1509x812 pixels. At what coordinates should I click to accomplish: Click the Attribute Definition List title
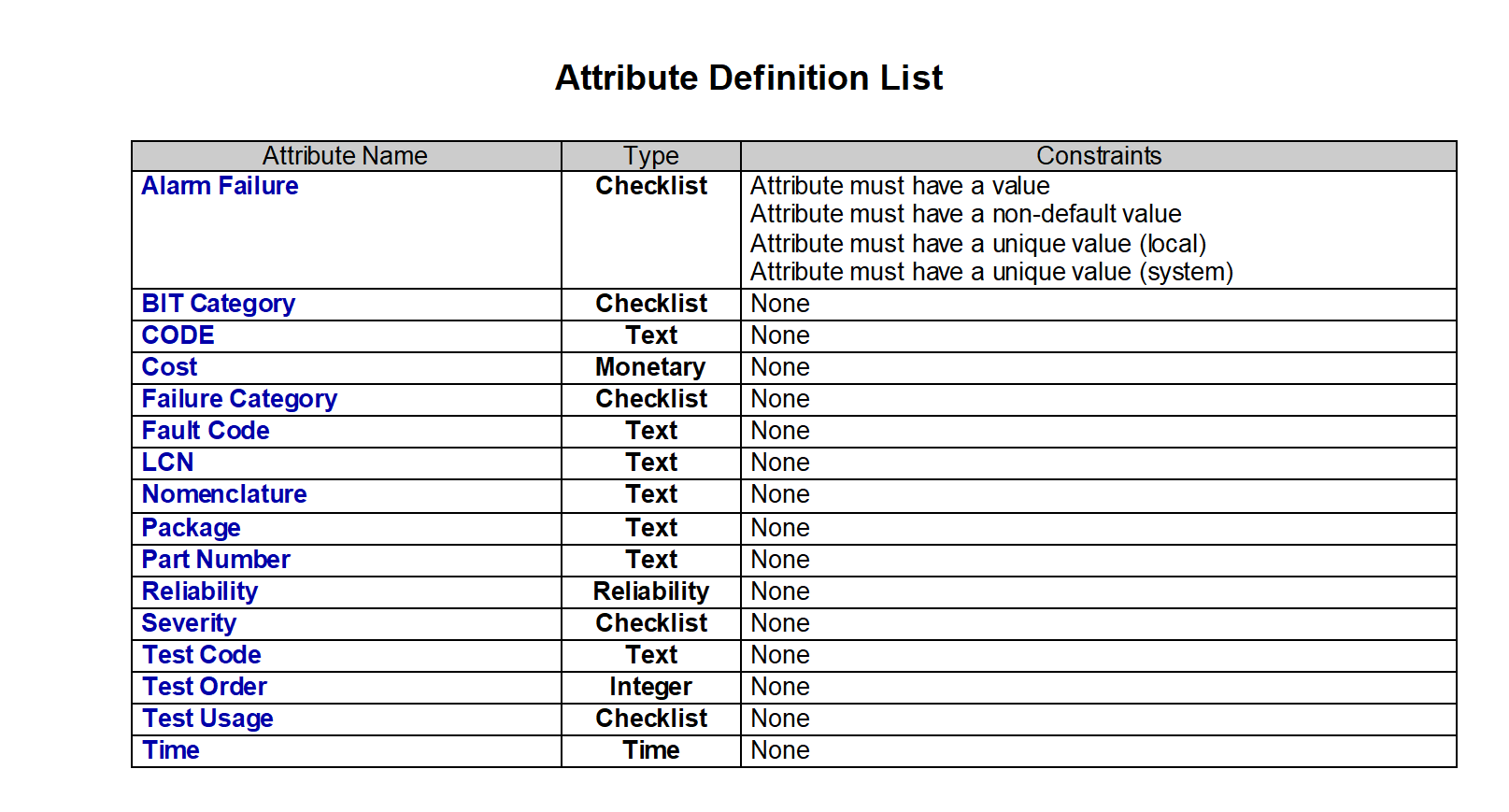click(x=748, y=78)
